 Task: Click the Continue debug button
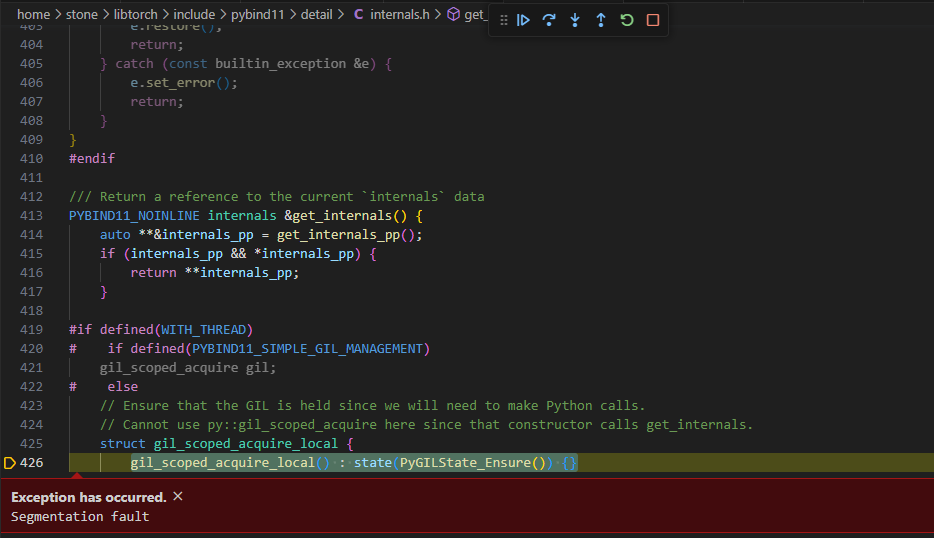pyautogui.click(x=523, y=20)
